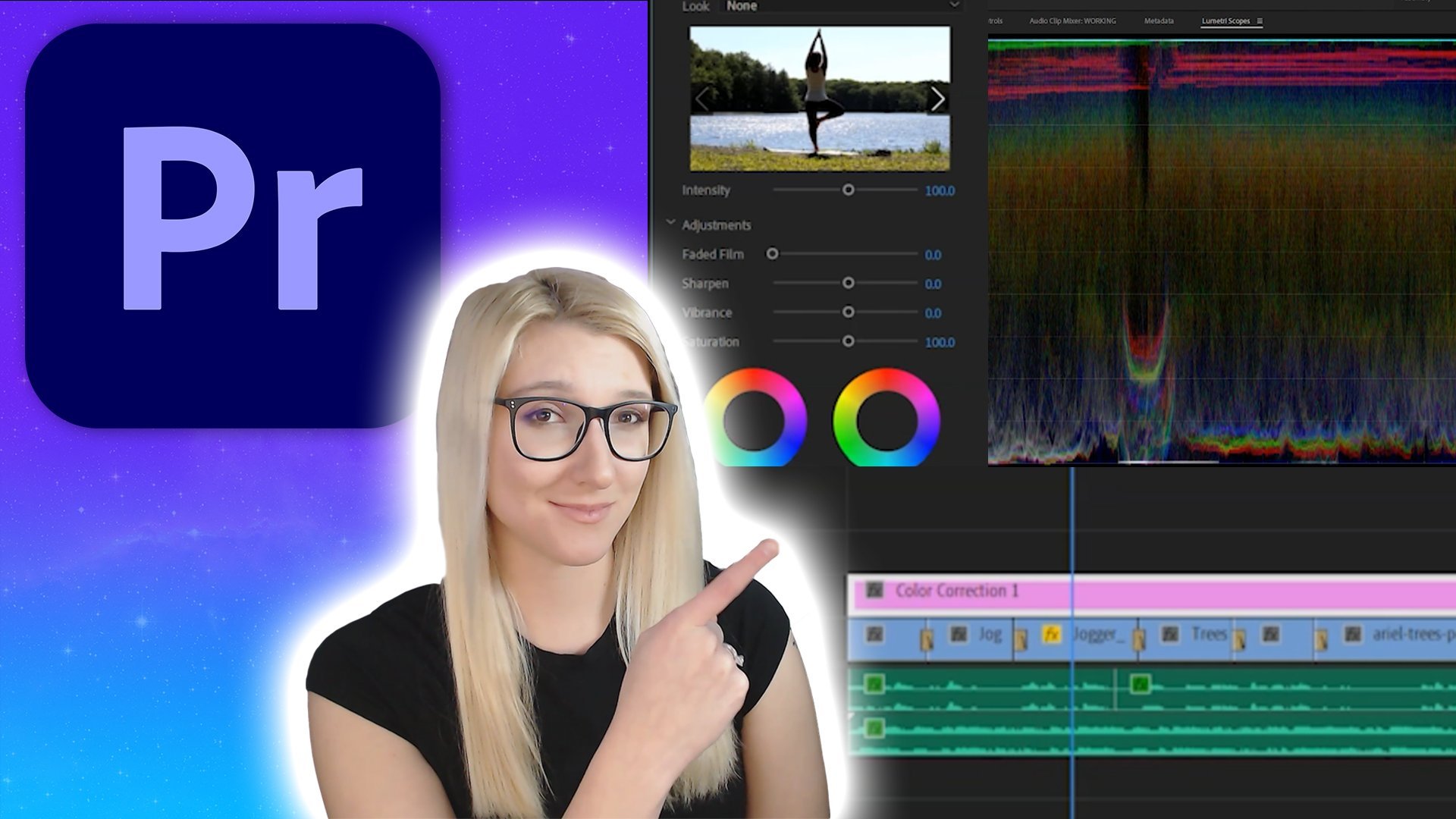Click the fx badge on Color Correction 1

pyautogui.click(x=874, y=590)
